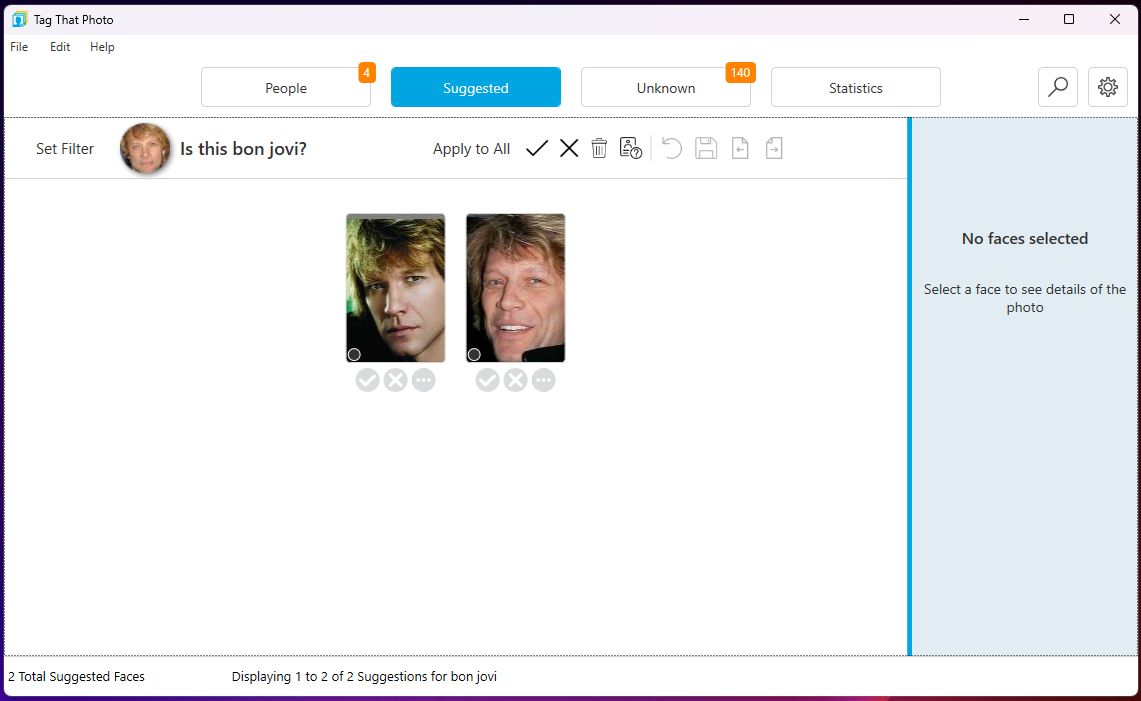This screenshot has height=701, width=1141.
Task: Click the save (floppy disk) icon
Action: (705, 148)
